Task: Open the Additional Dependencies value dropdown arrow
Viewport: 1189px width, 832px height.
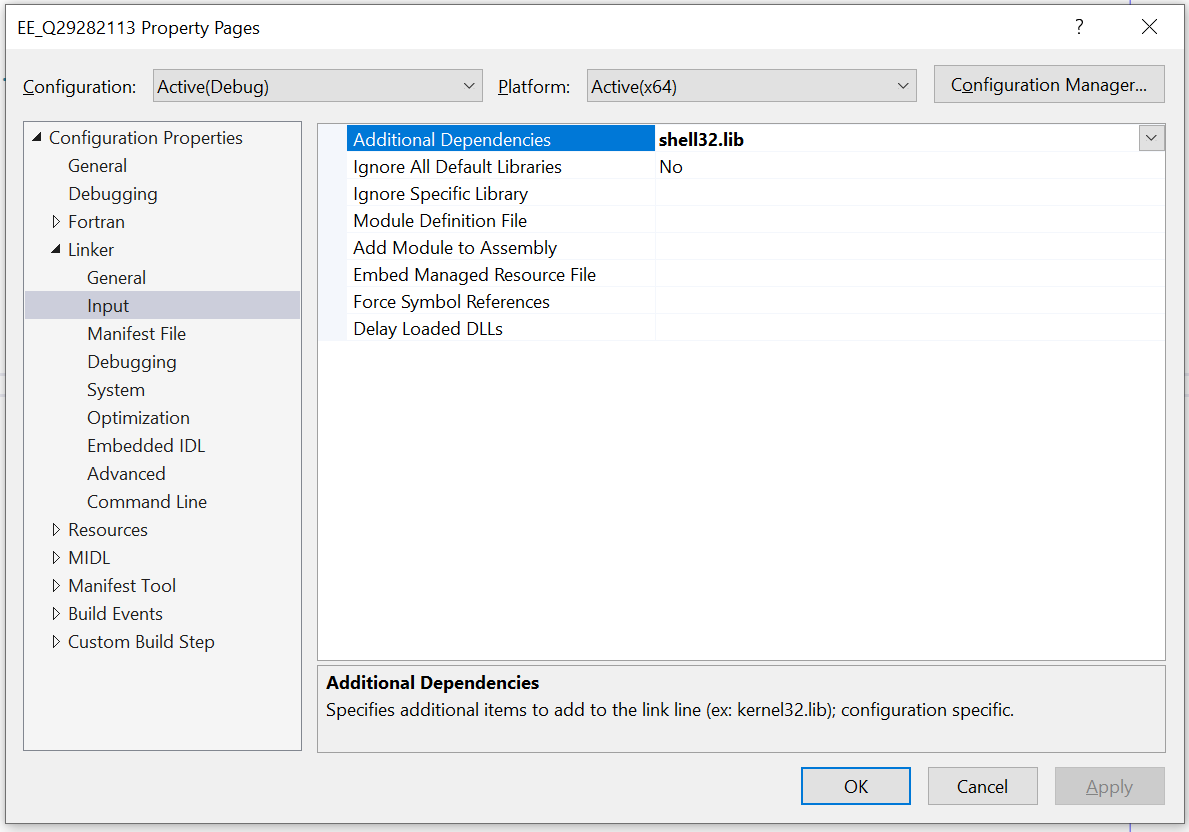Action: [1151, 138]
